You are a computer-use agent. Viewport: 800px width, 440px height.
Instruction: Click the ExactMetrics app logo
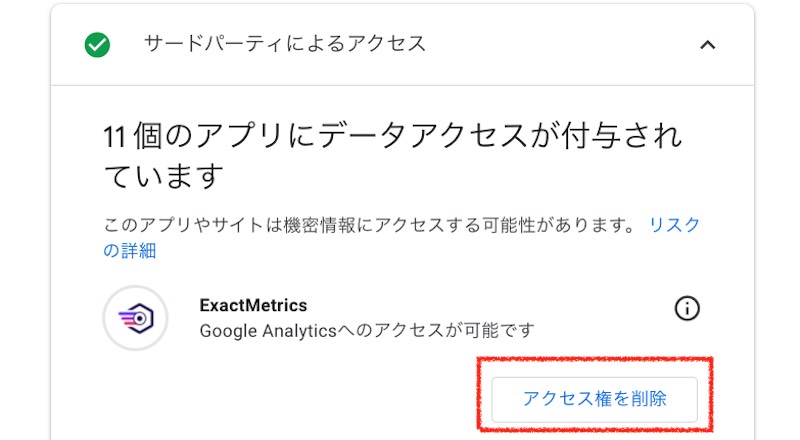(135, 318)
